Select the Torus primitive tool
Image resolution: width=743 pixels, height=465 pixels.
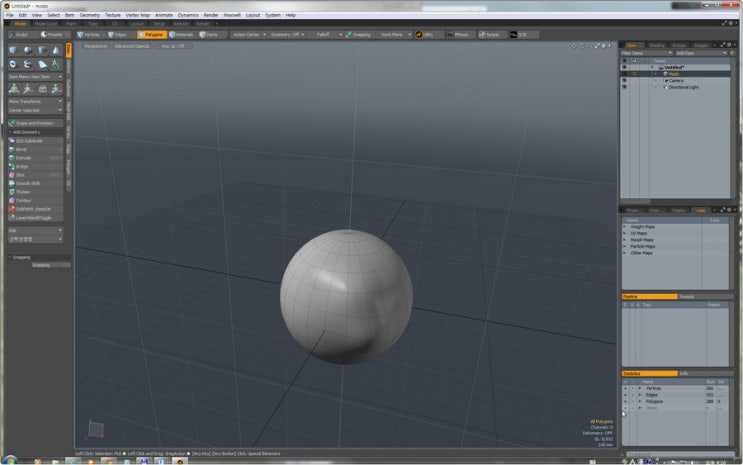tap(13, 64)
